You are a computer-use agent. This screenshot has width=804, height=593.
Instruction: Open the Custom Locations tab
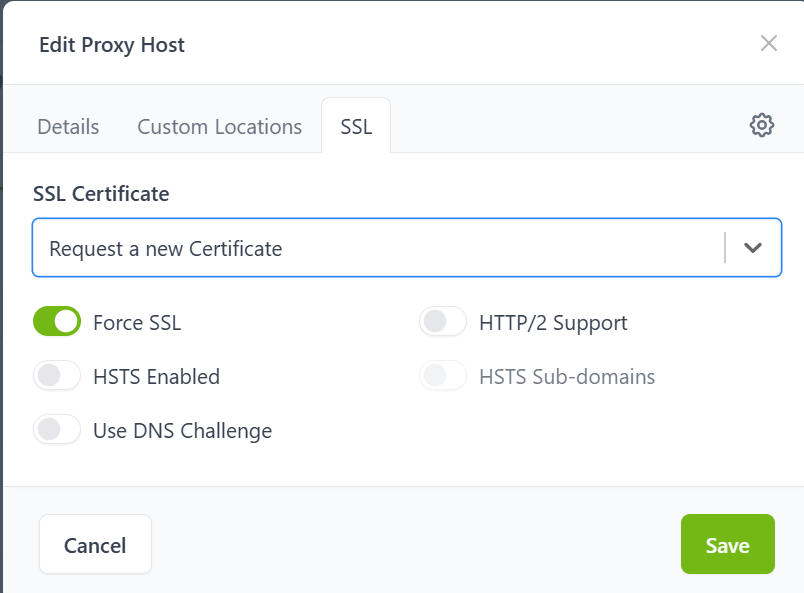tap(219, 127)
